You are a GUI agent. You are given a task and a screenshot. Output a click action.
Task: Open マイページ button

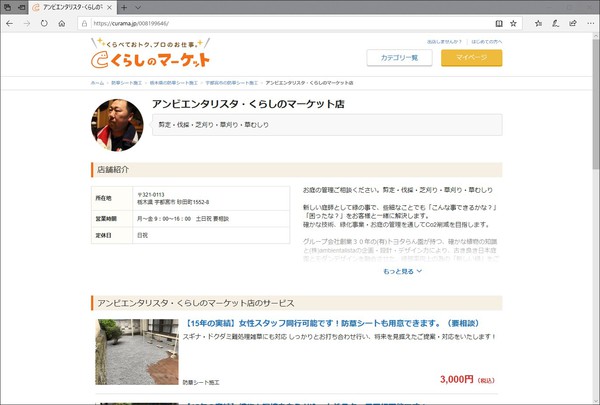tap(471, 58)
